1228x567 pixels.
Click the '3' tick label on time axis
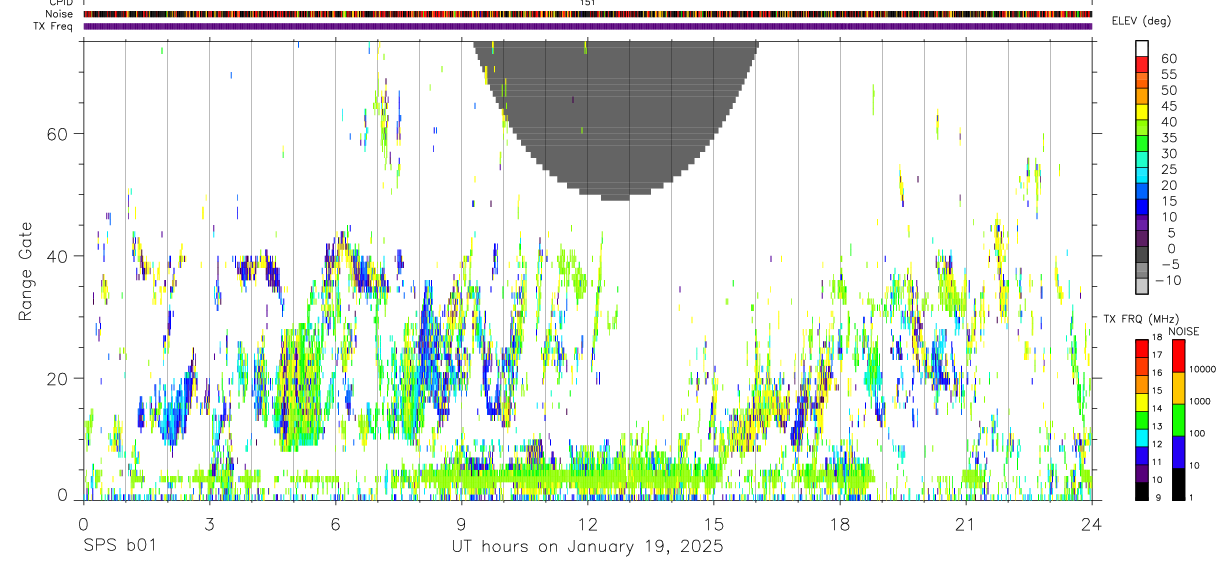[209, 524]
